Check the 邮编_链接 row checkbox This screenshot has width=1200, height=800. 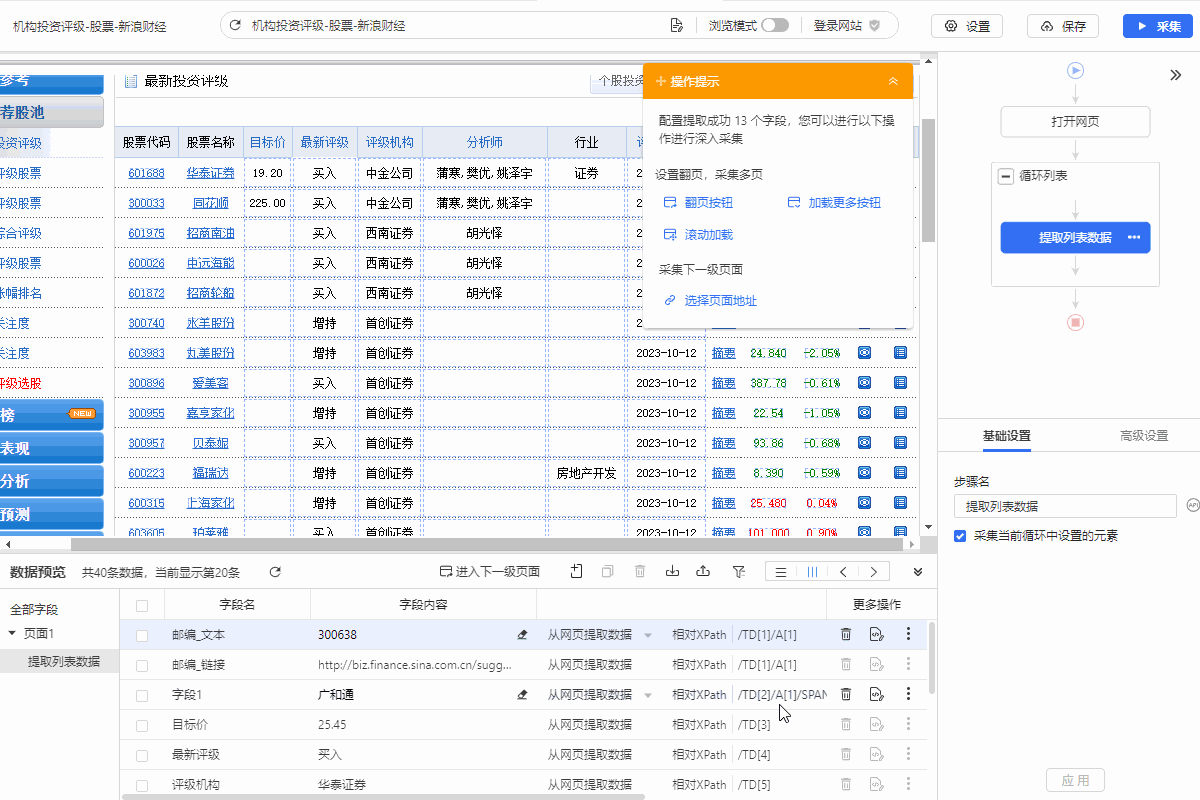(x=142, y=665)
